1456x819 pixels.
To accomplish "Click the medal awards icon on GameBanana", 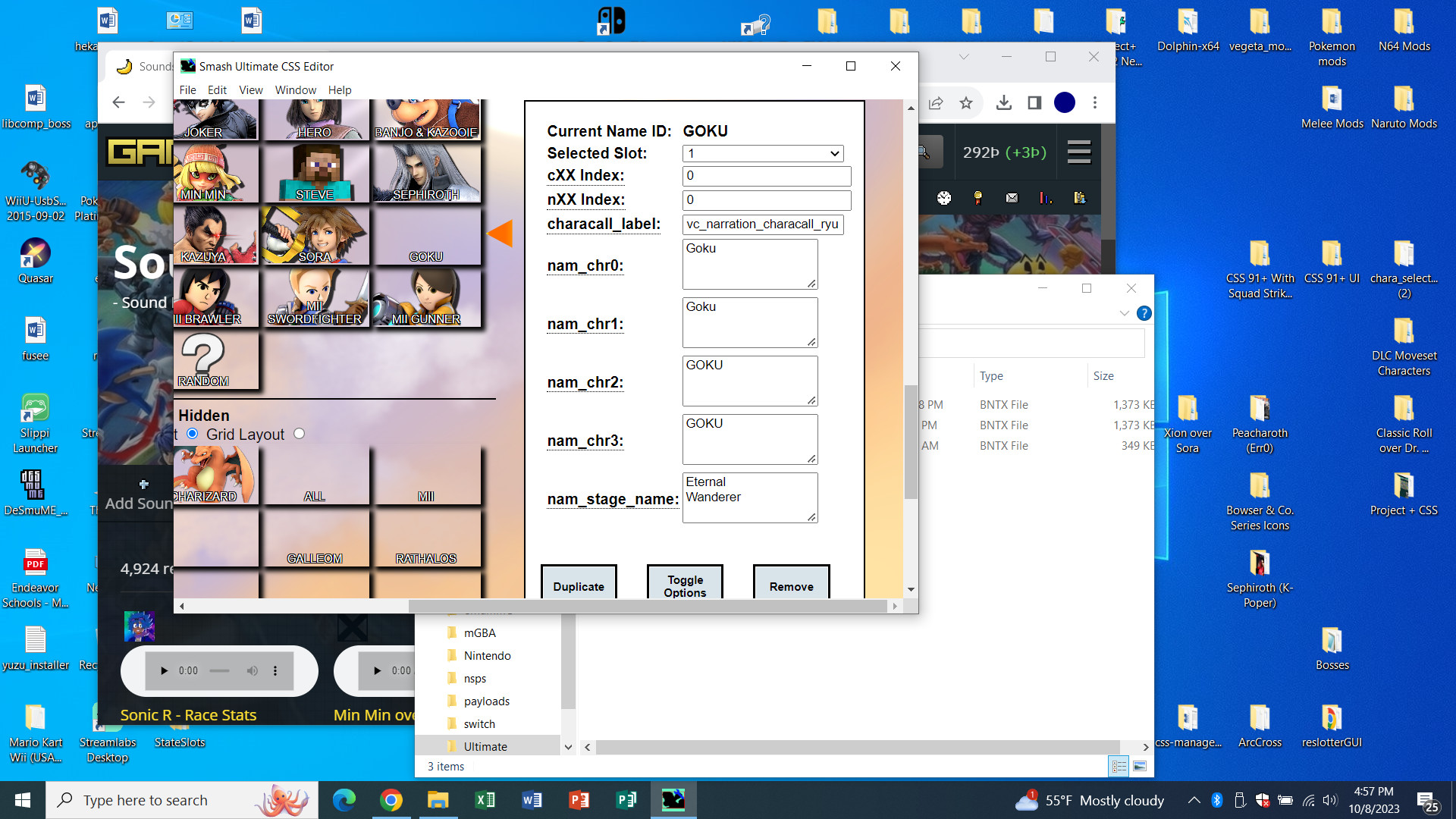I will point(977,198).
